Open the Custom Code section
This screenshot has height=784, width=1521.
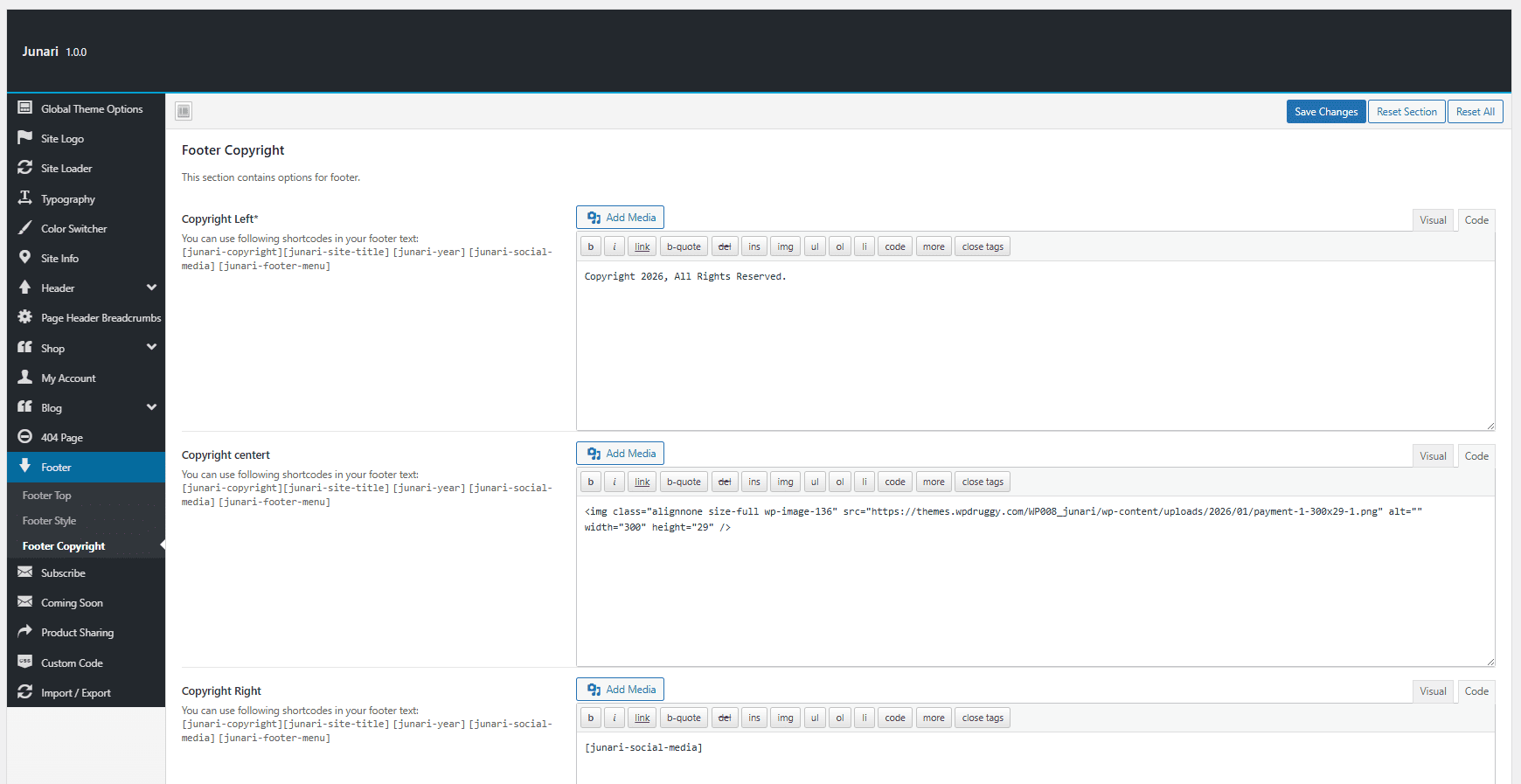(86, 663)
